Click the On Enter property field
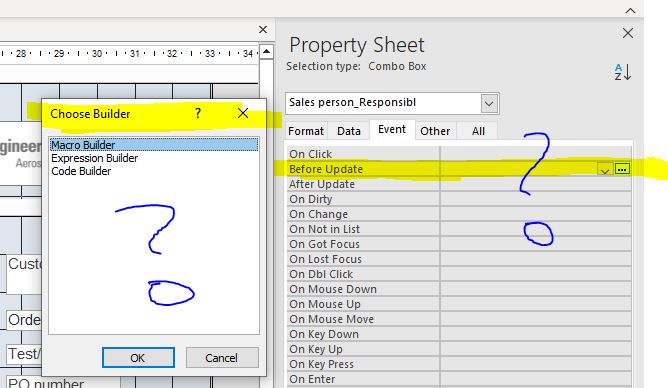 pyautogui.click(x=536, y=379)
